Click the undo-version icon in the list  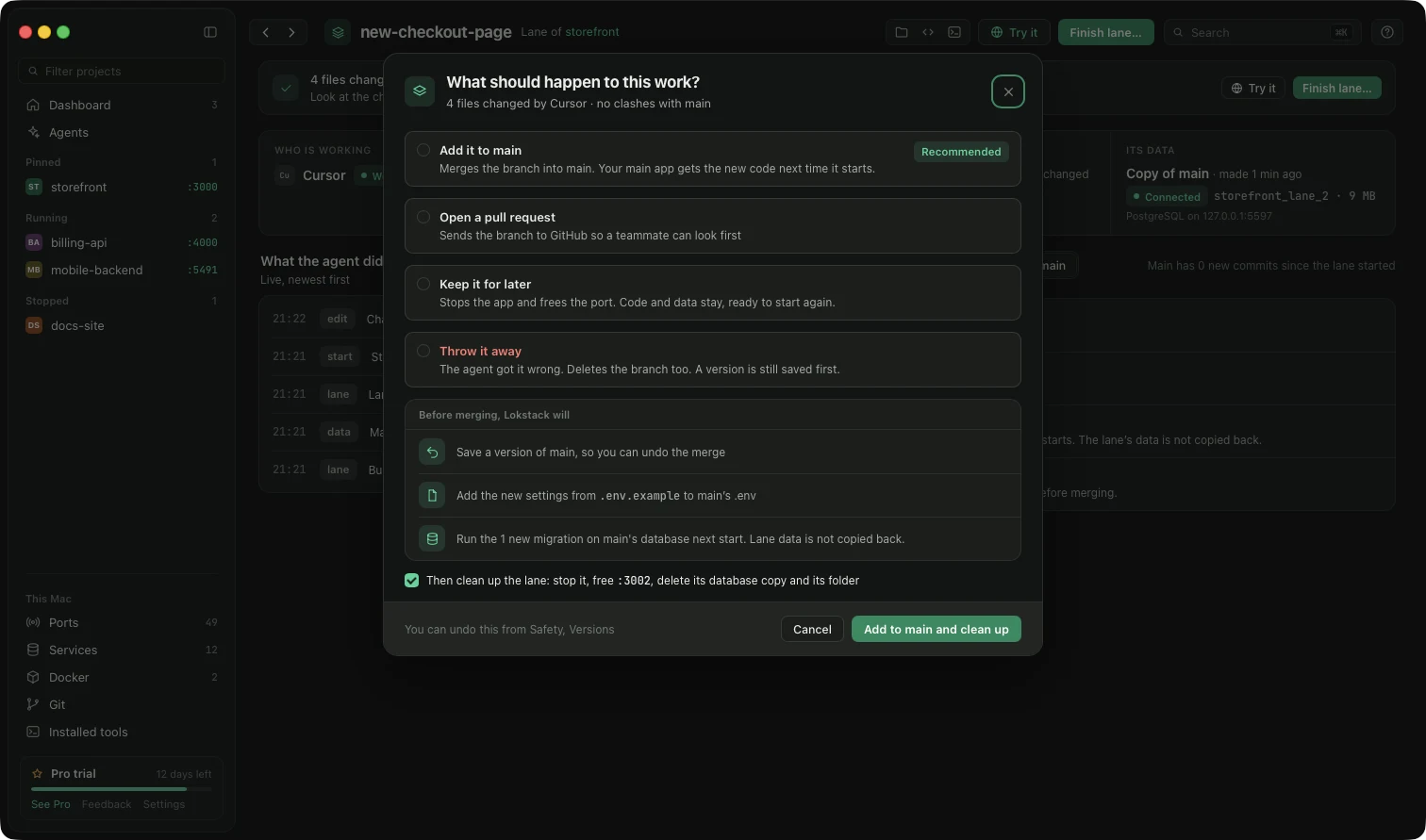[x=432, y=452]
